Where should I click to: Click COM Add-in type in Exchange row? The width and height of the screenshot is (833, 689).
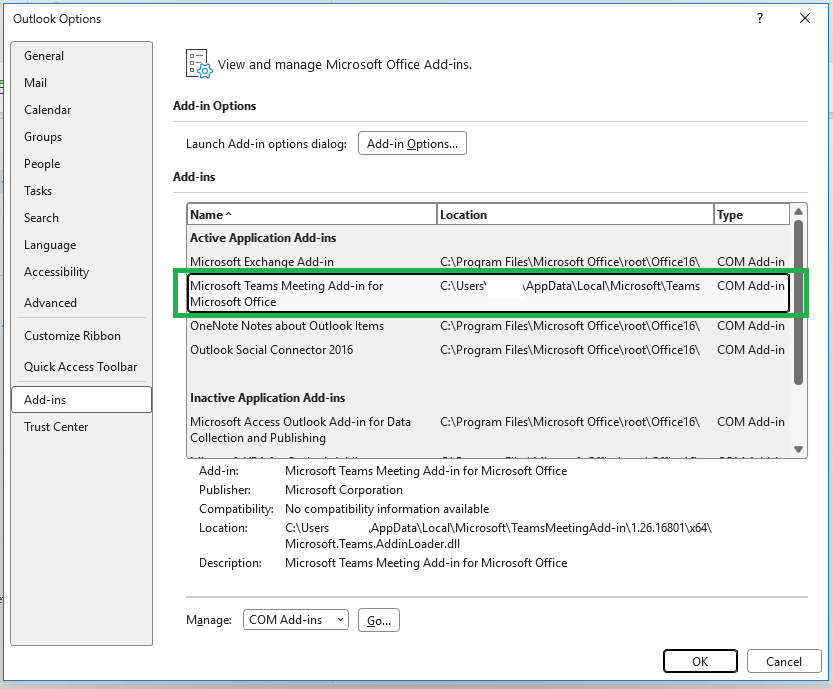coord(751,262)
